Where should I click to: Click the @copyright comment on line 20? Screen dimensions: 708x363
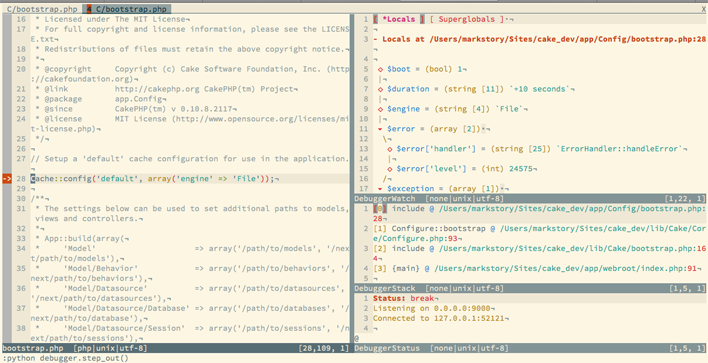pos(190,74)
